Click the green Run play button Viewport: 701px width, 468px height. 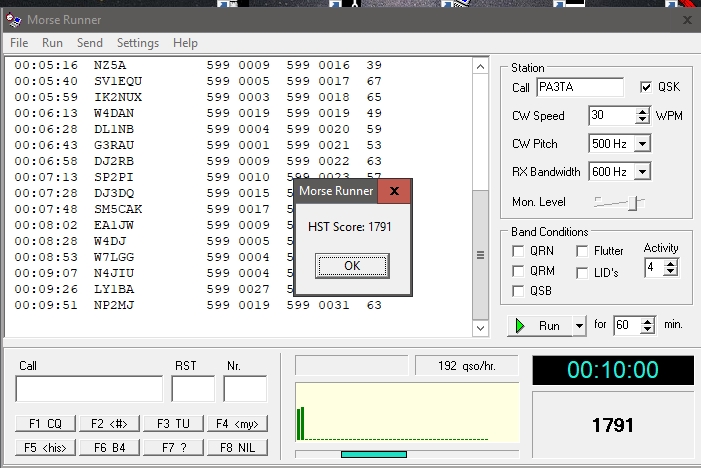click(x=540, y=325)
